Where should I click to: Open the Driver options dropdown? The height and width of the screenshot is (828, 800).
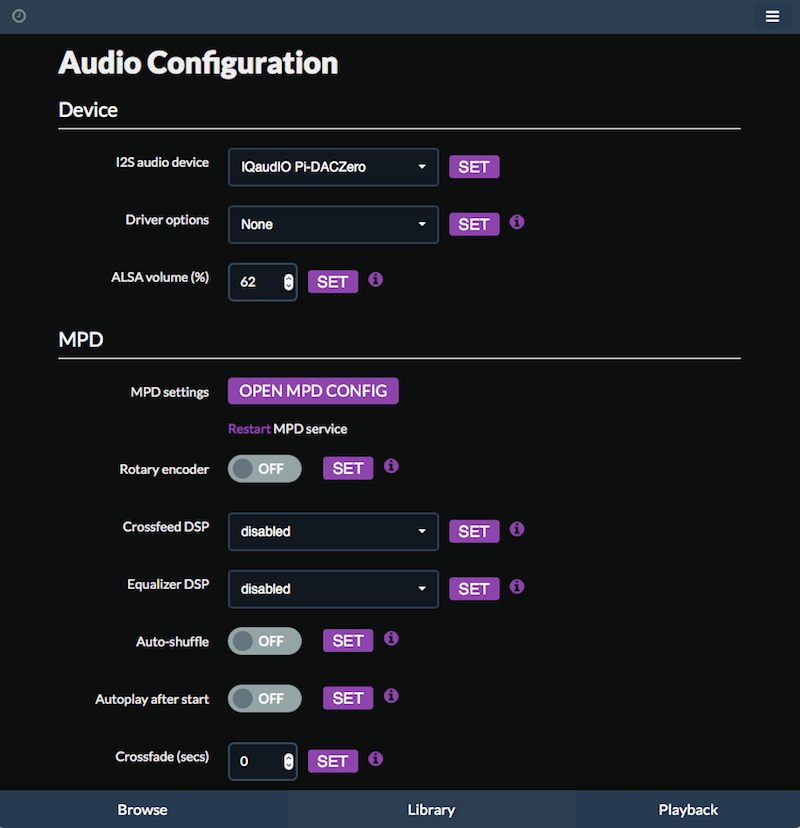(333, 224)
